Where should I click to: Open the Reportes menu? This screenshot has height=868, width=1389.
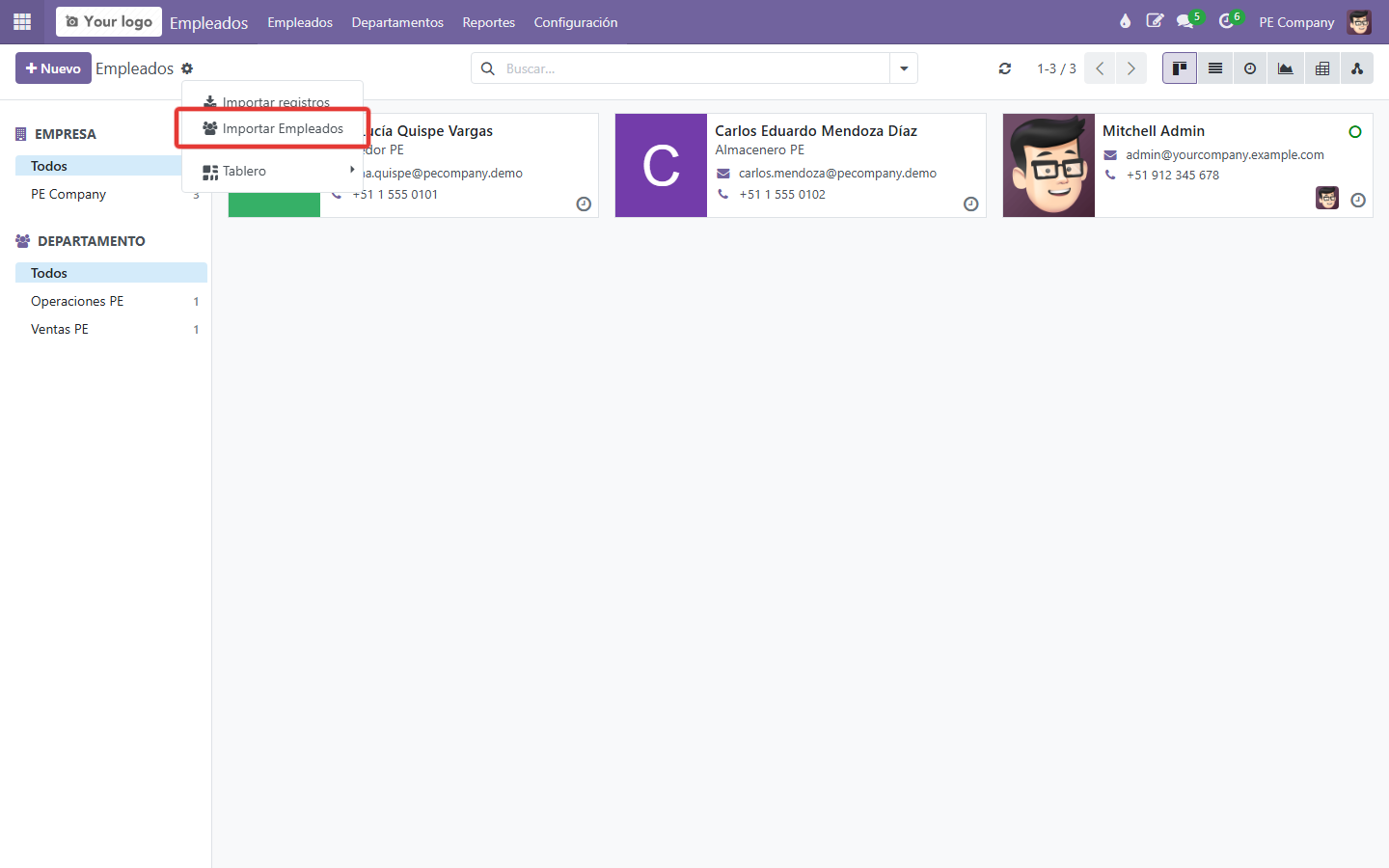click(x=489, y=22)
